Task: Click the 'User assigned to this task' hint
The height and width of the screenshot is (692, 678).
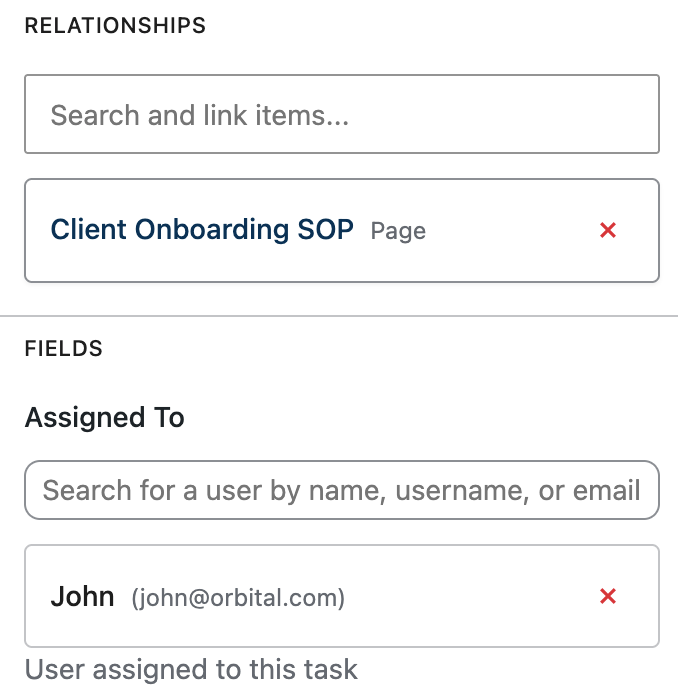Action: pos(191,669)
